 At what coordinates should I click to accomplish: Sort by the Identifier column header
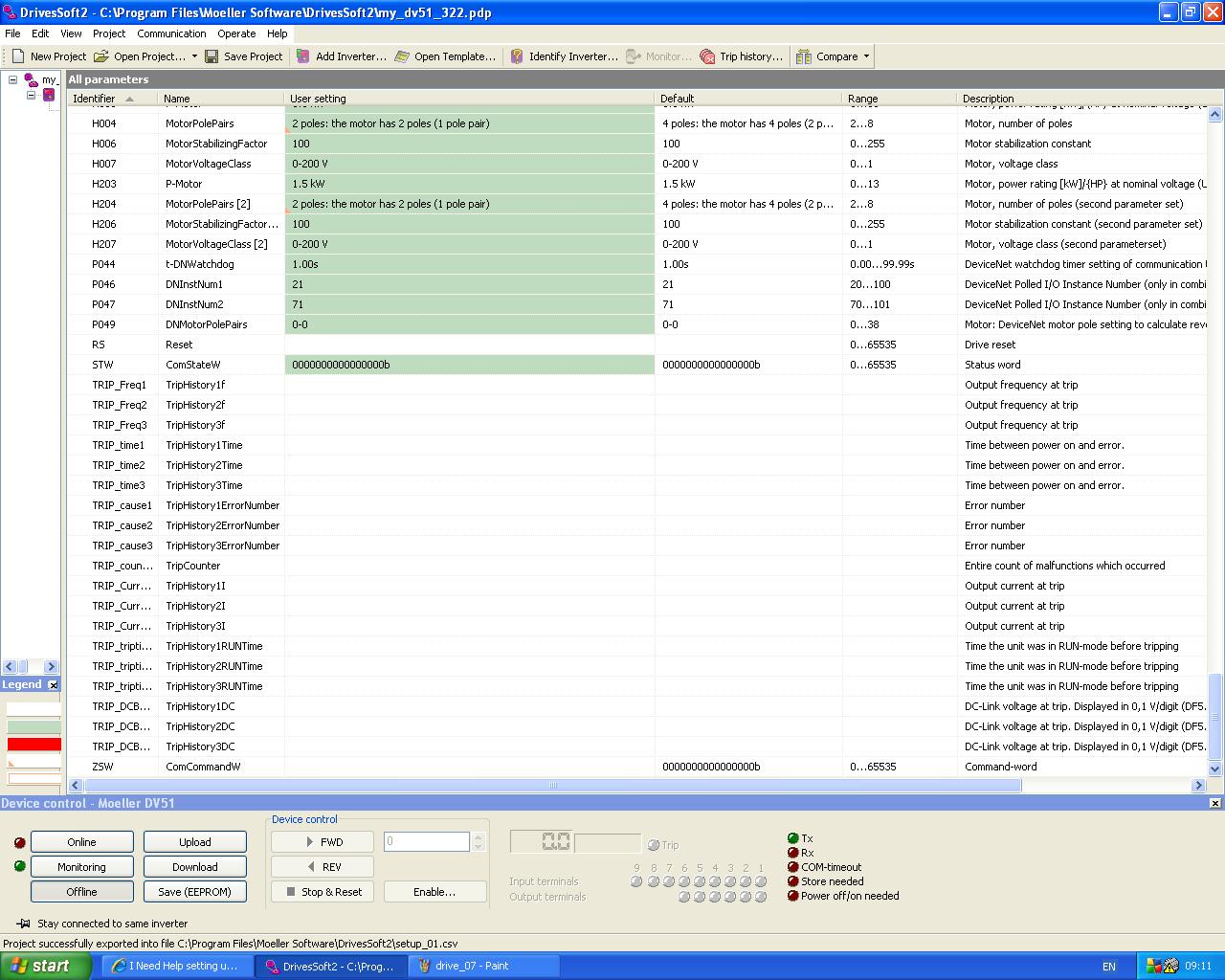pyautogui.click(x=111, y=99)
